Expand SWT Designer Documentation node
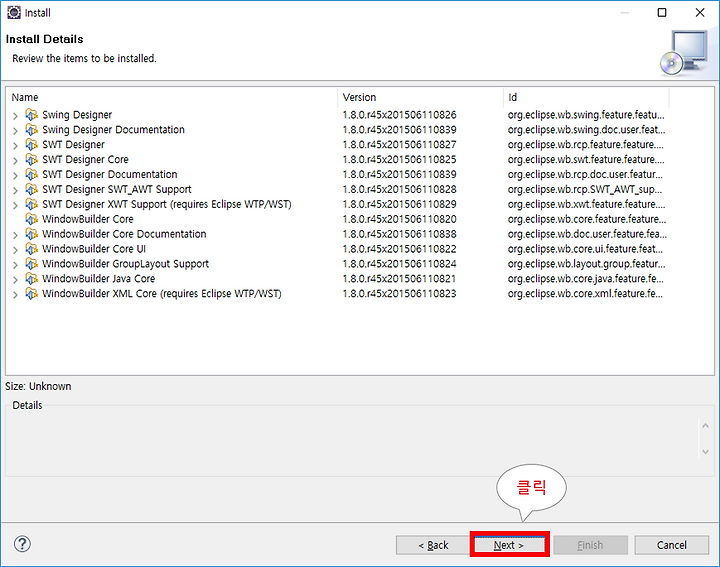Image resolution: width=720 pixels, height=567 pixels. click(x=15, y=175)
